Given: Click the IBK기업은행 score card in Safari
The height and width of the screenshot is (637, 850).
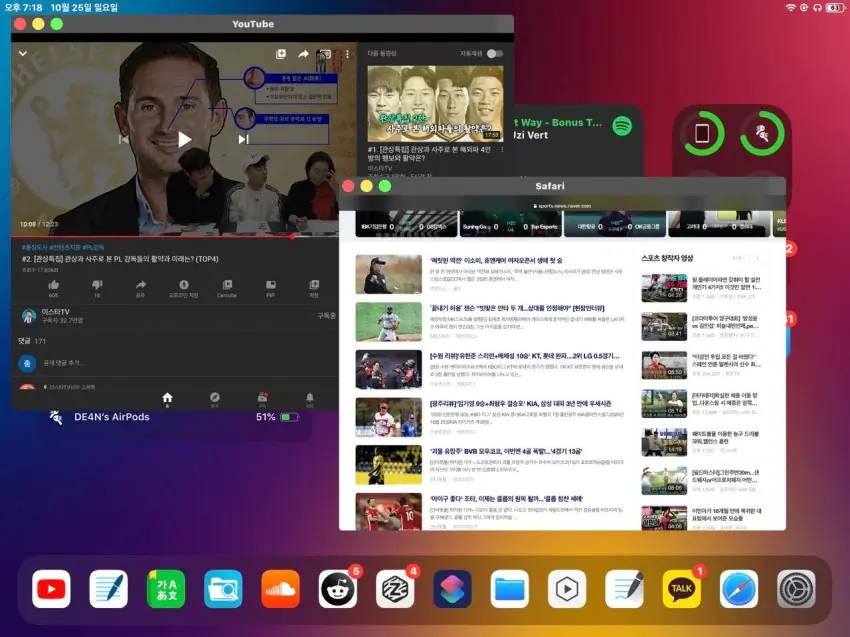Looking at the screenshot, I should click(x=407, y=225).
